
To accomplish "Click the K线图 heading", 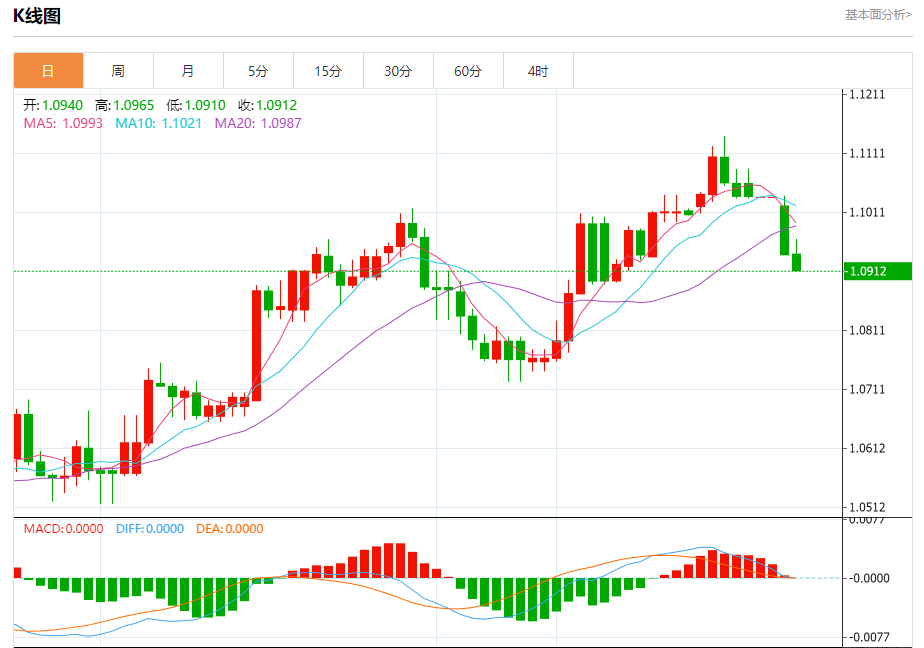I will click(37, 16).
